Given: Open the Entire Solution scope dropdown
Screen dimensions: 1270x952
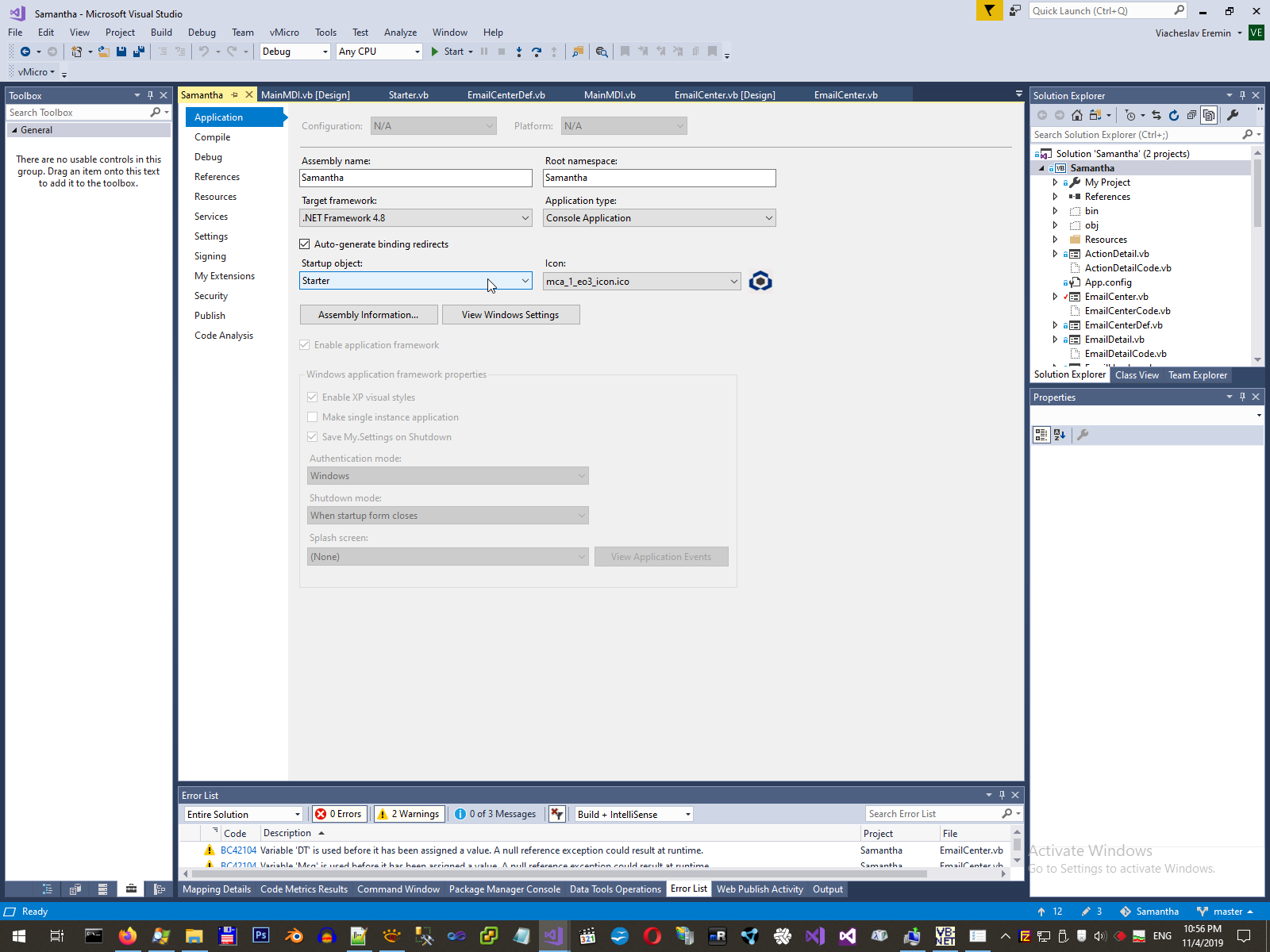Looking at the screenshot, I should (244, 814).
